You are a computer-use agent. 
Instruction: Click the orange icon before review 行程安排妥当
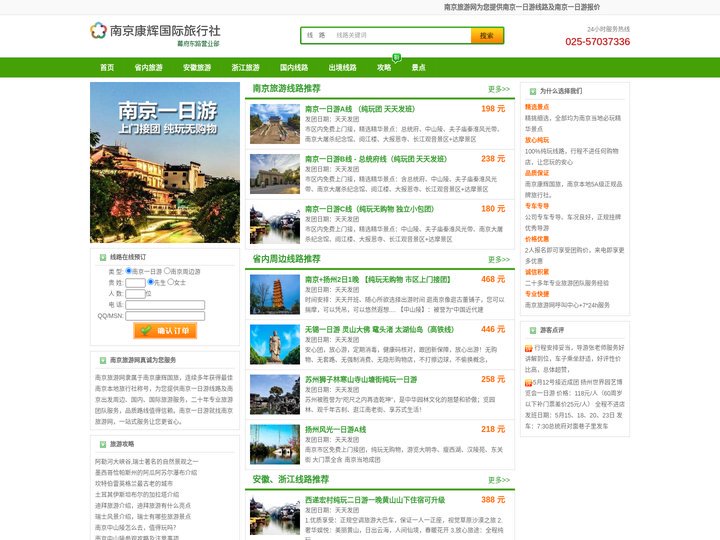point(529,349)
